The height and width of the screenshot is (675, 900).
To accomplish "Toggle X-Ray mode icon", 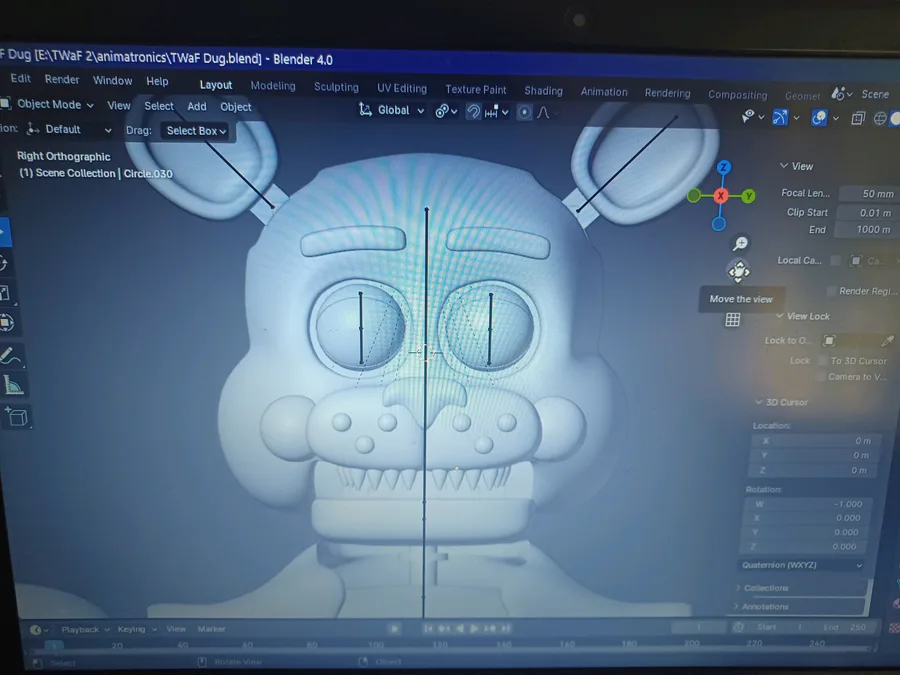I will point(858,118).
